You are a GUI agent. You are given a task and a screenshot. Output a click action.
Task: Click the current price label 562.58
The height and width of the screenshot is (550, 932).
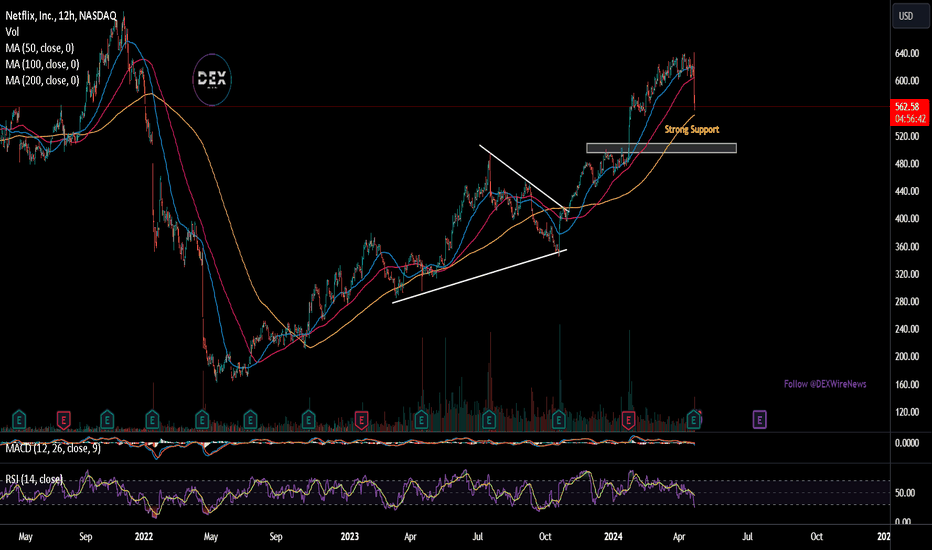click(907, 107)
